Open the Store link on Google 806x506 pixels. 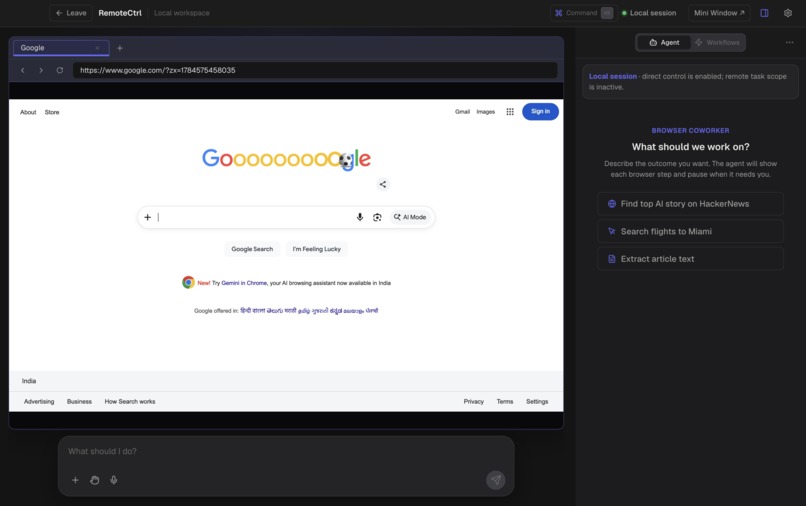52,112
